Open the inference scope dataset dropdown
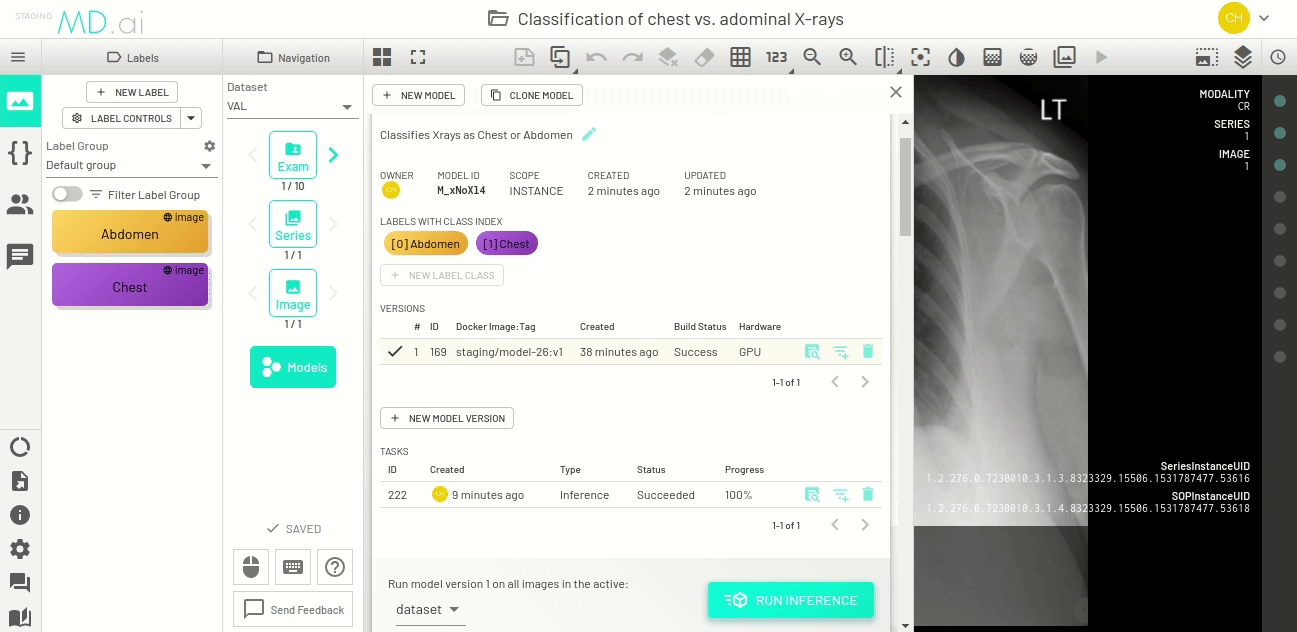Screen dimensions: 1297x632 click(x=429, y=610)
